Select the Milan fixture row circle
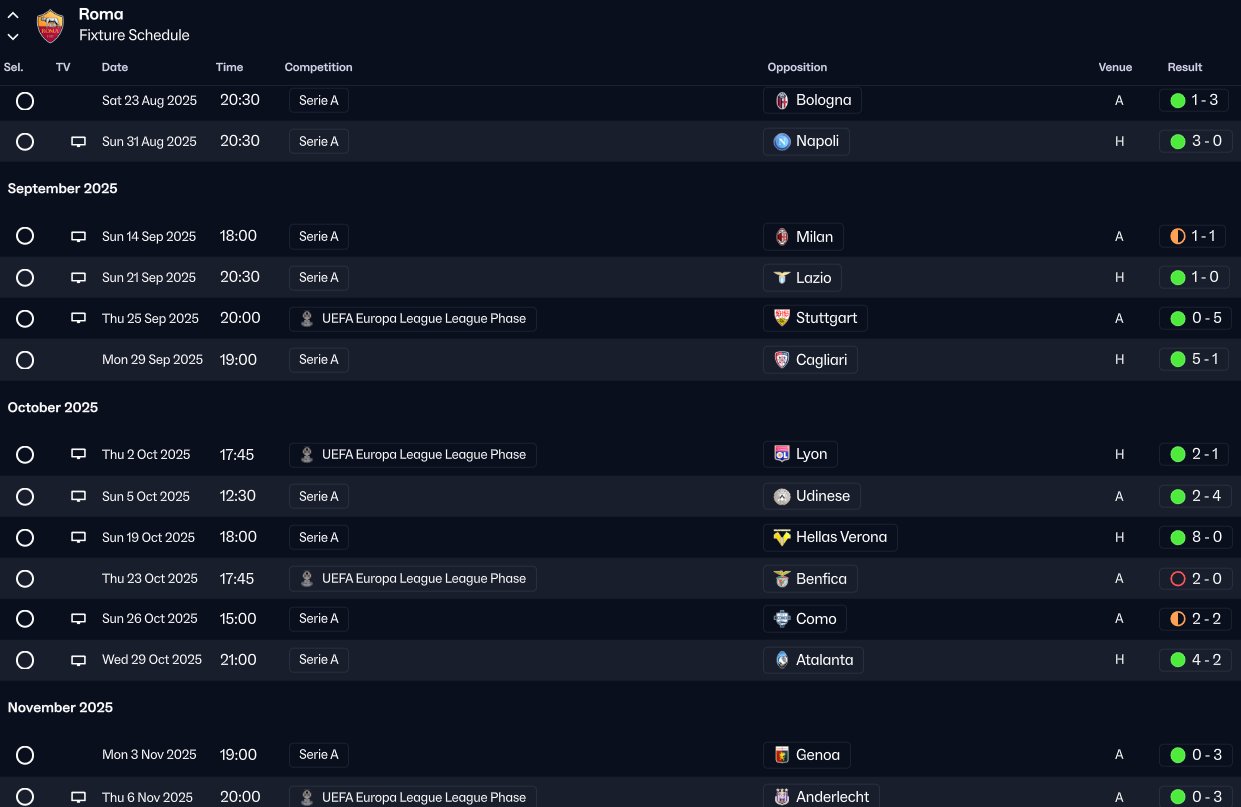Image resolution: width=1241 pixels, height=807 pixels. coord(25,237)
